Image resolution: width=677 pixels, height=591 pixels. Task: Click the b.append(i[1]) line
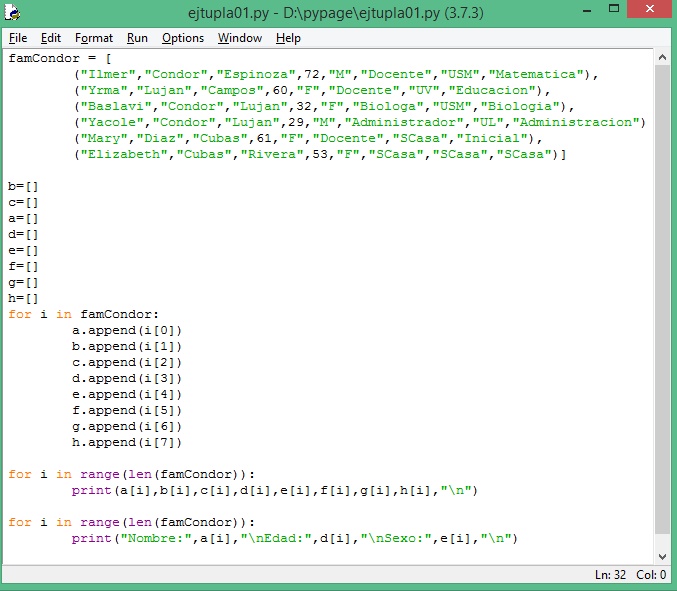127,346
